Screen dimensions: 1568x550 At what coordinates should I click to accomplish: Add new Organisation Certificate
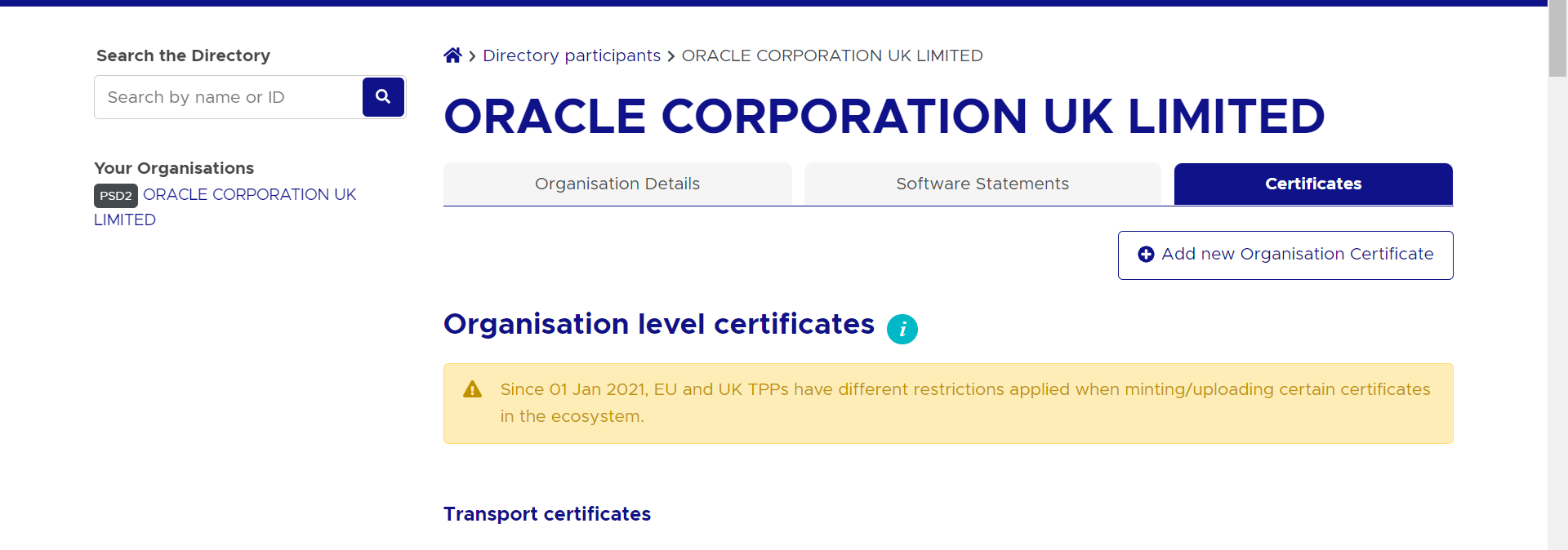pyautogui.click(x=1285, y=255)
